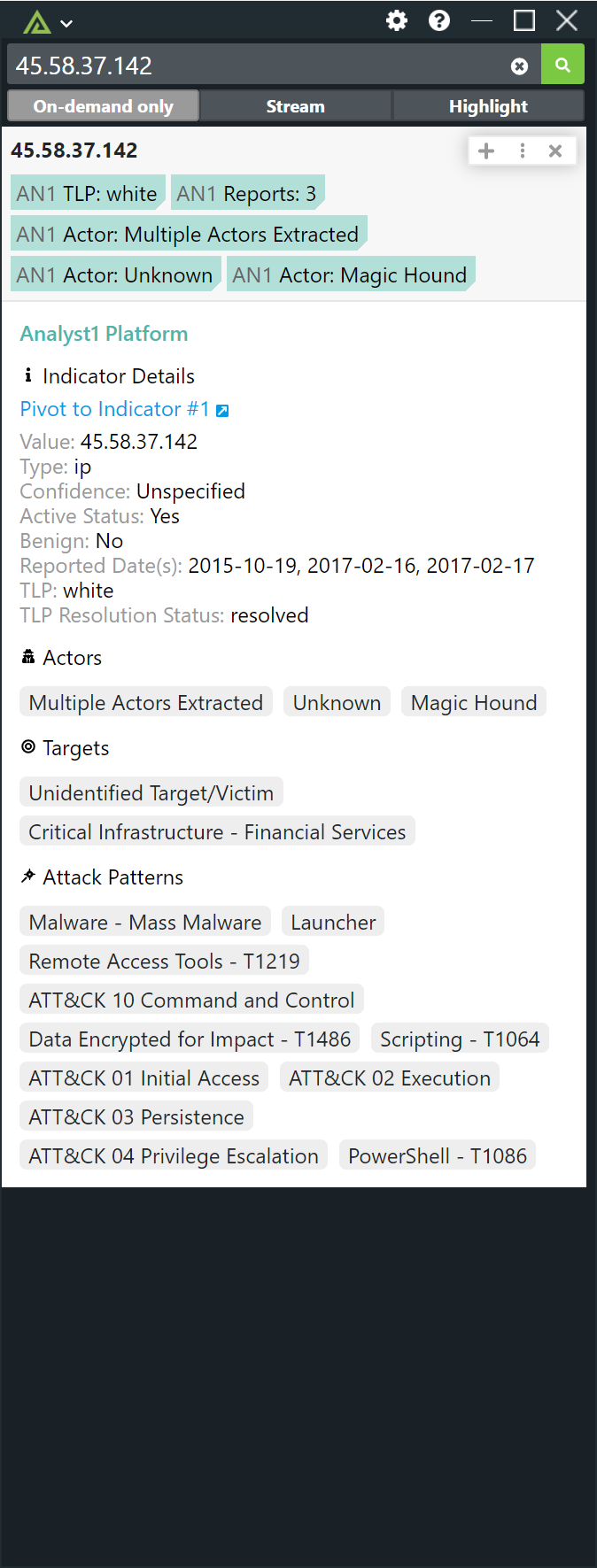Click the AN1 TLP: white tag
The width and height of the screenshot is (597, 1568).
[x=88, y=194]
